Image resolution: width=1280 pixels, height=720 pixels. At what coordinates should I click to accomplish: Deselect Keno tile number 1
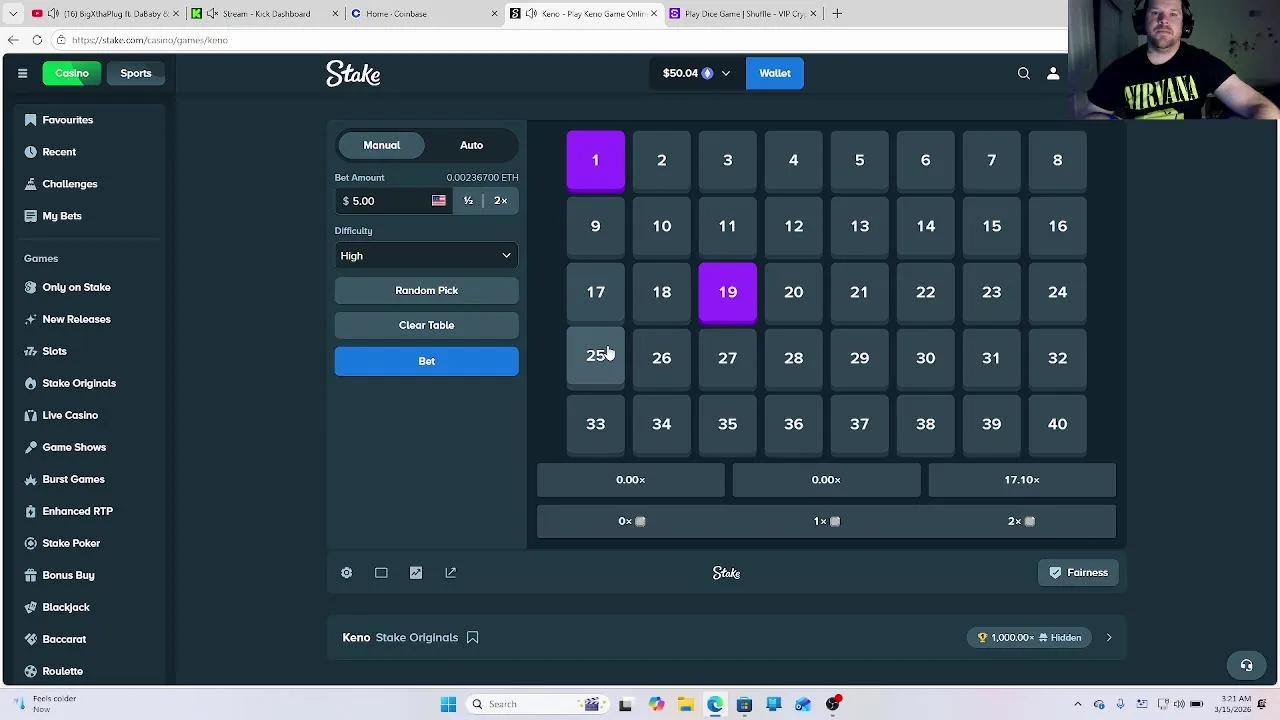tap(595, 160)
